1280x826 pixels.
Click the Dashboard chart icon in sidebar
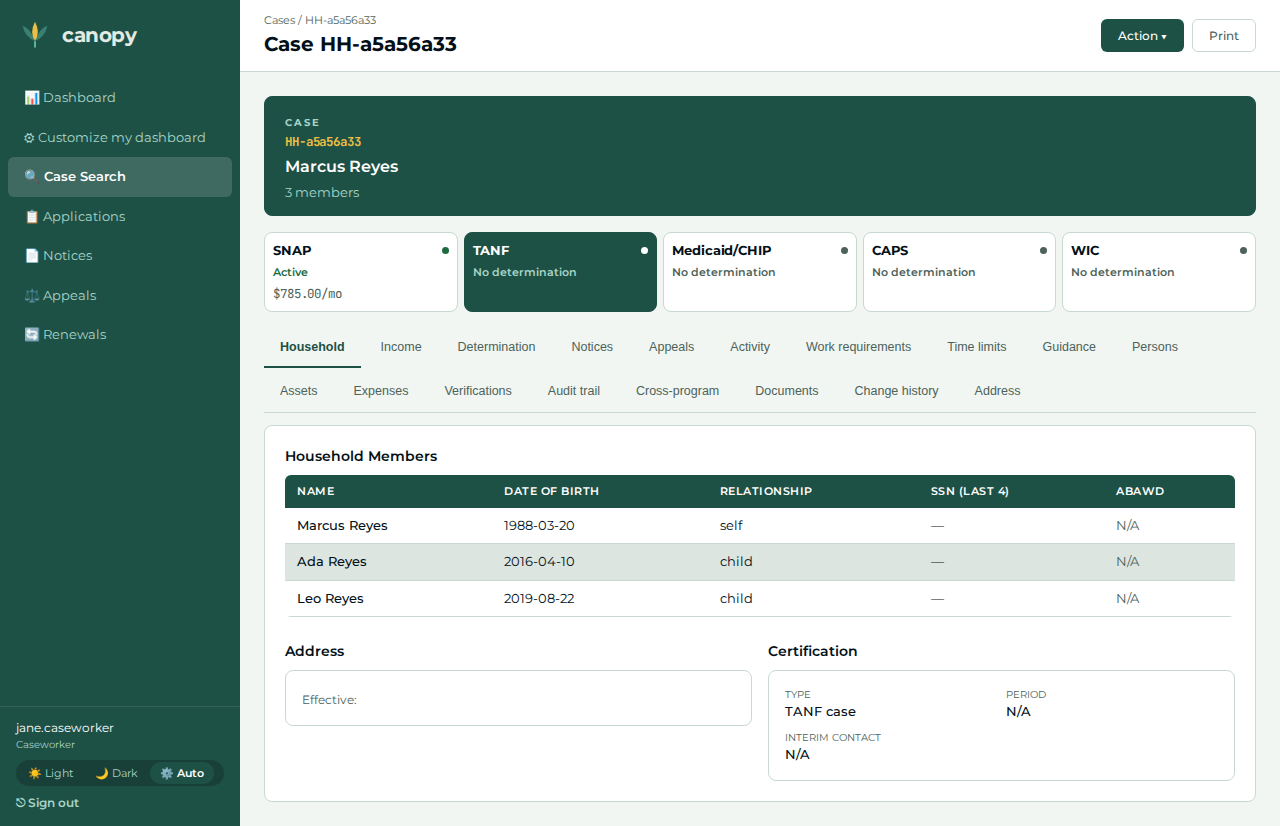coord(31,98)
